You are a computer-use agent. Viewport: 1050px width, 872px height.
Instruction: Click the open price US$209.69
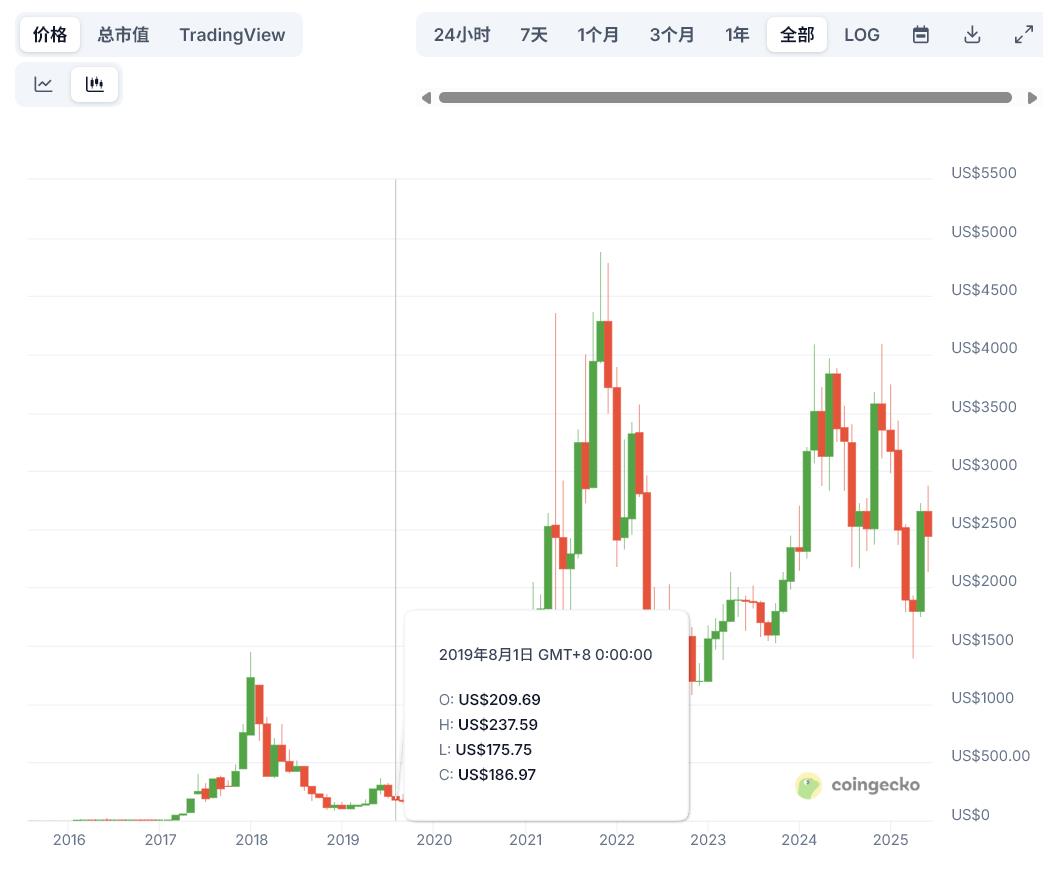(500, 699)
